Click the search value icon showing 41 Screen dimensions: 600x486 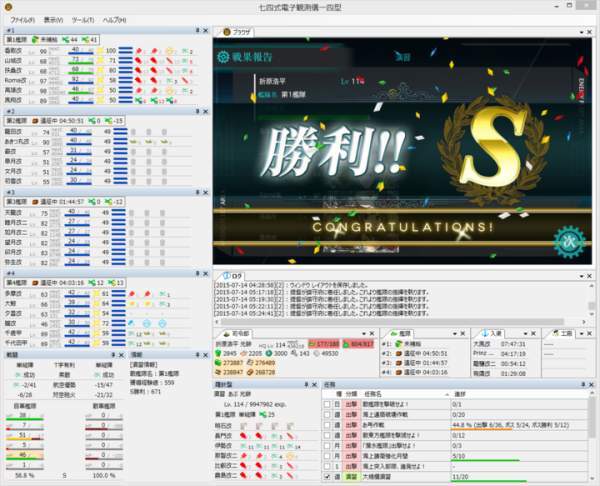pos(85,39)
